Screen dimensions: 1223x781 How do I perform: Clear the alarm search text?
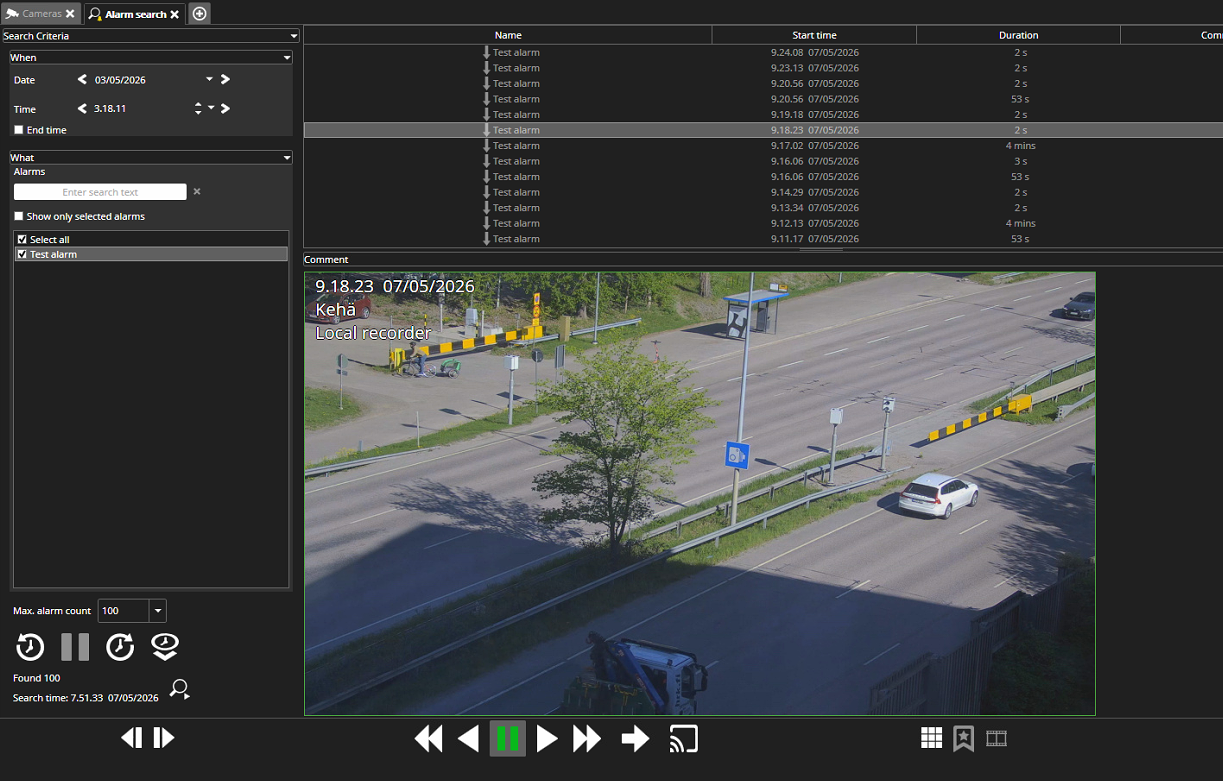[197, 192]
